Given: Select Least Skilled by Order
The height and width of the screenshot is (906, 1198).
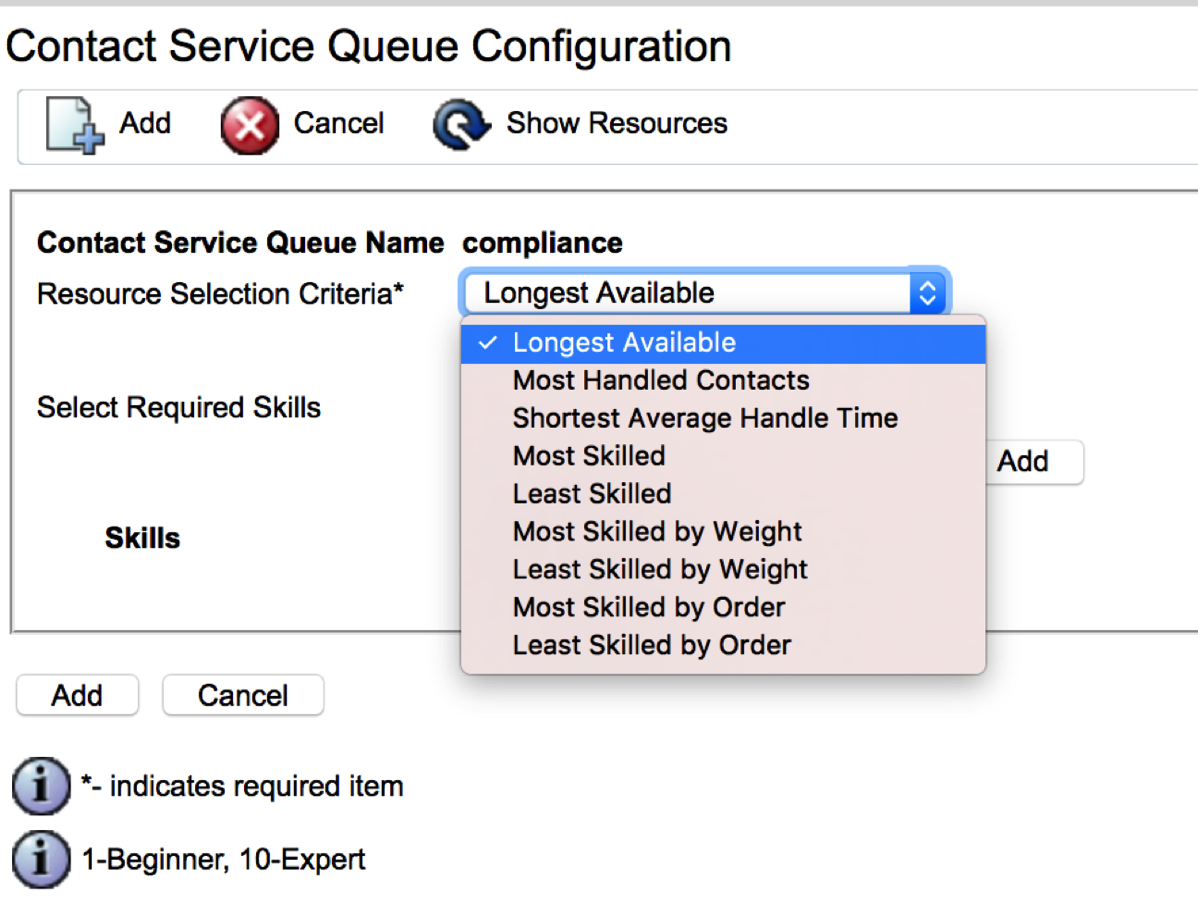Looking at the screenshot, I should pyautogui.click(x=652, y=646).
